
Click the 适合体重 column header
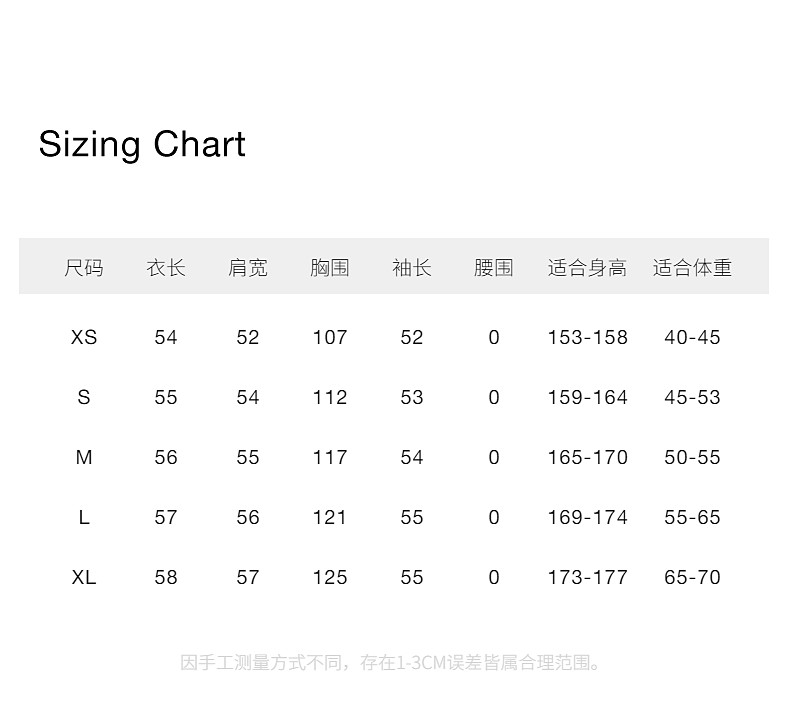tap(692, 267)
